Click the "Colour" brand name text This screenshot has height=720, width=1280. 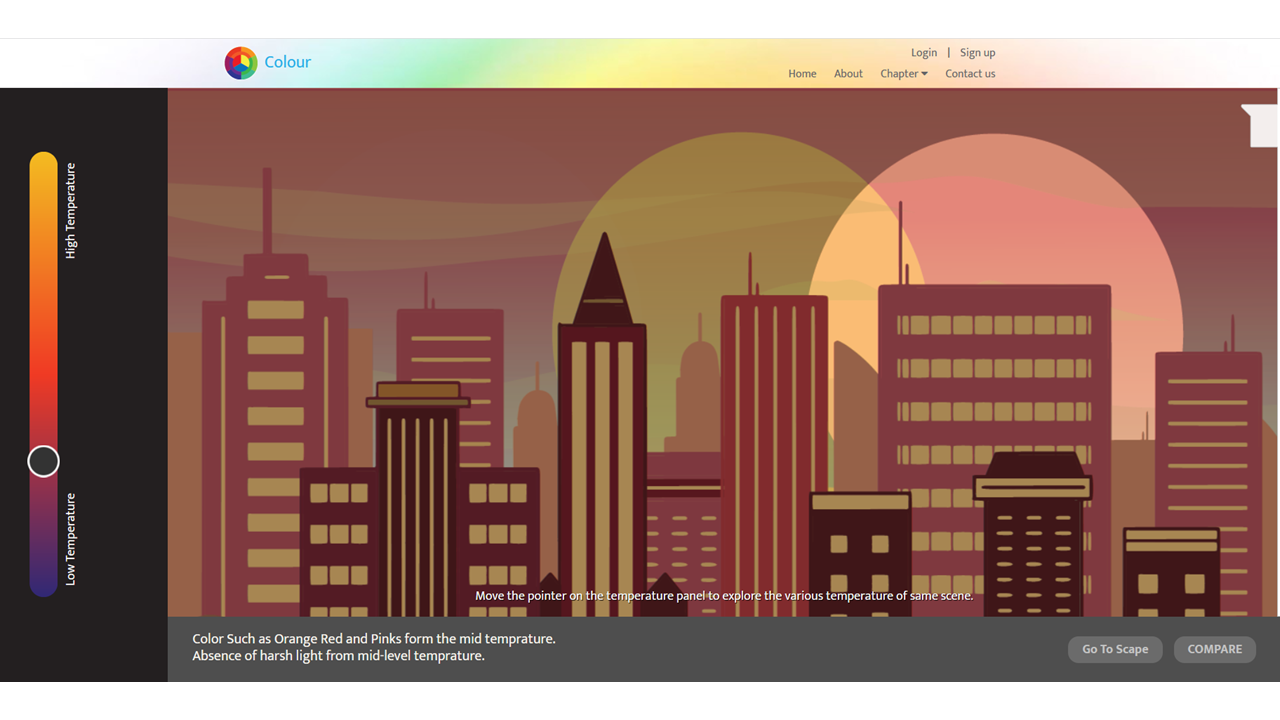[x=288, y=62]
